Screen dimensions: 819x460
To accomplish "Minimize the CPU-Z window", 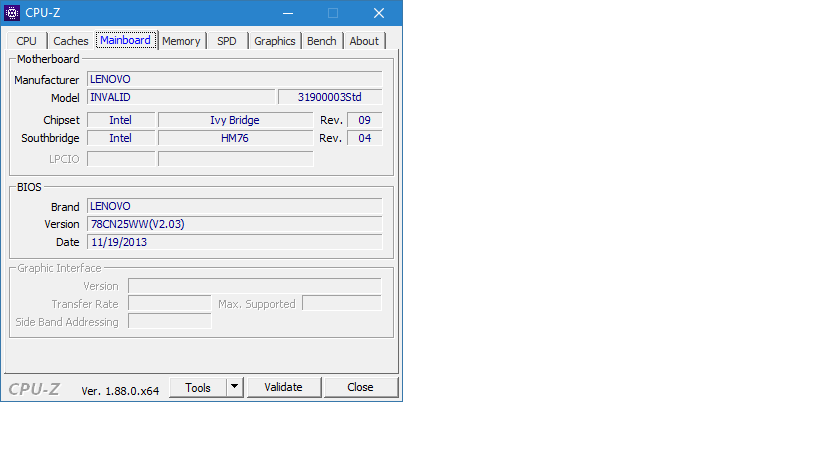I will [x=288, y=13].
